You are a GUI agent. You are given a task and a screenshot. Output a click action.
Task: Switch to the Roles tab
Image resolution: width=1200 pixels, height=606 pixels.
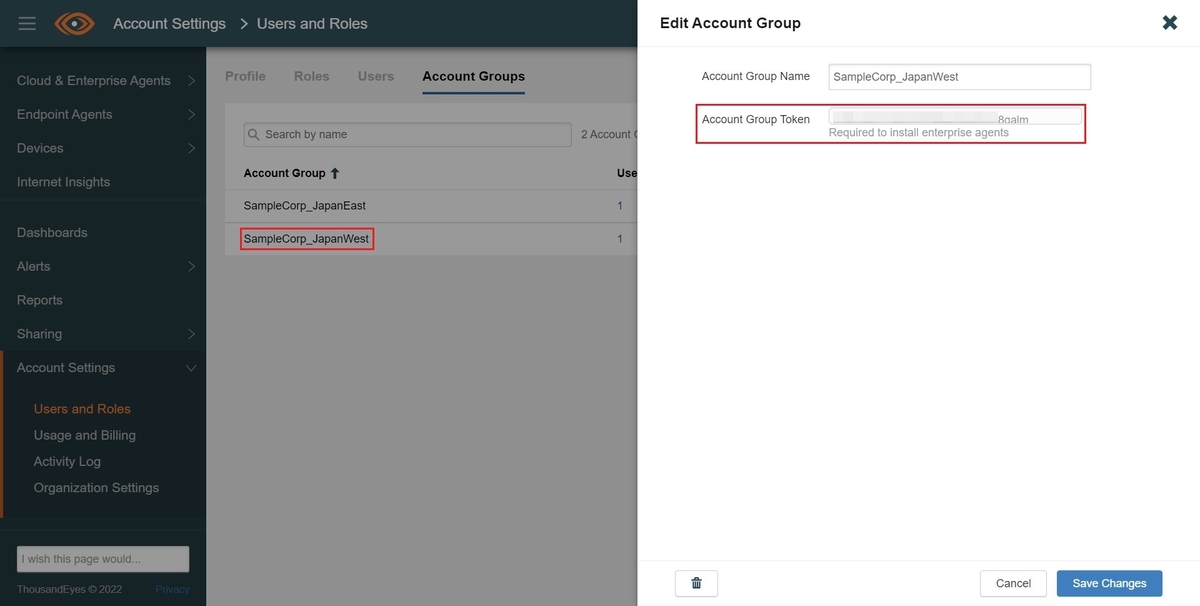[x=311, y=76]
